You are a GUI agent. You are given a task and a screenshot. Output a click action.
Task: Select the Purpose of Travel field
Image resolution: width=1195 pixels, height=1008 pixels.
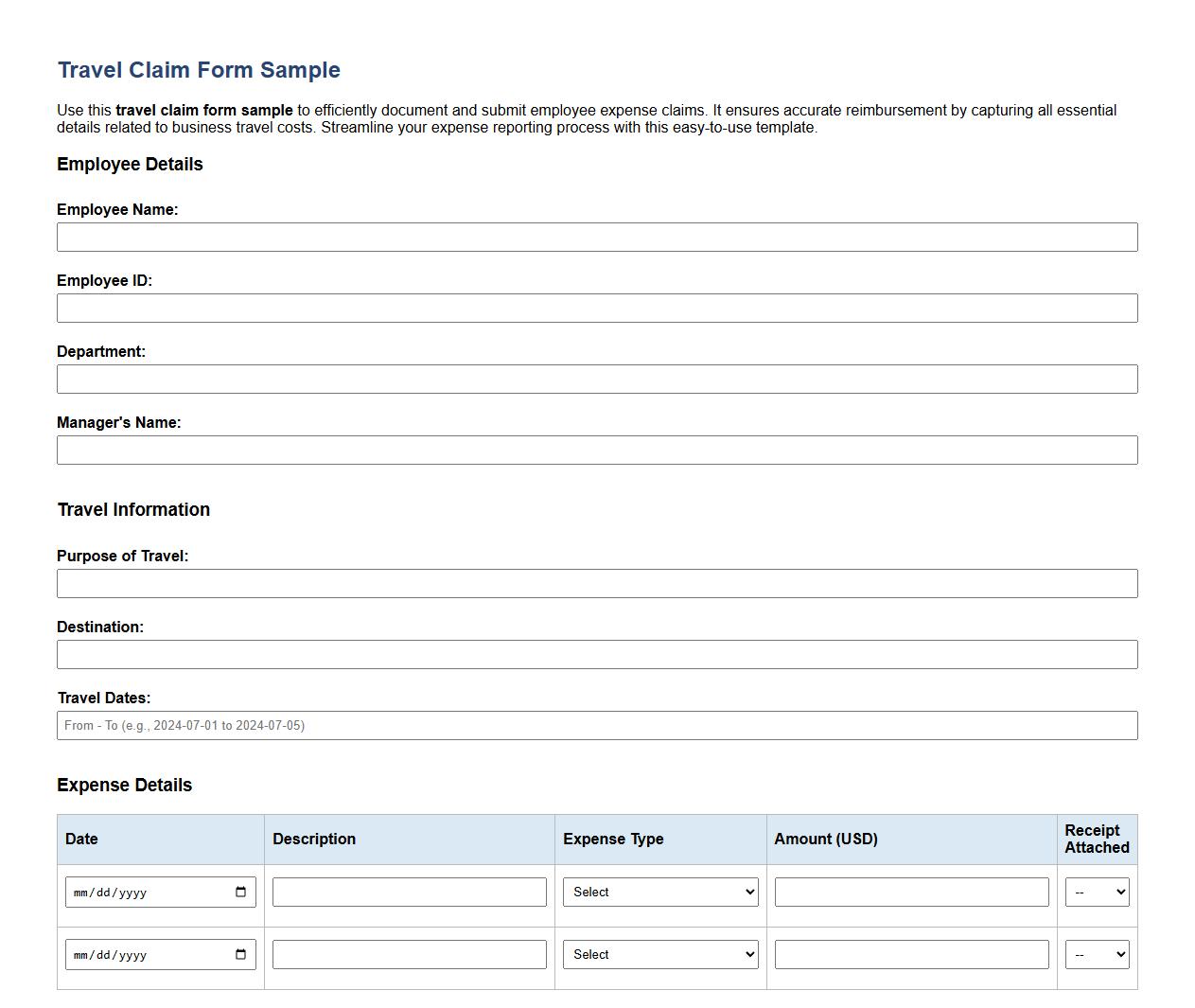[597, 583]
